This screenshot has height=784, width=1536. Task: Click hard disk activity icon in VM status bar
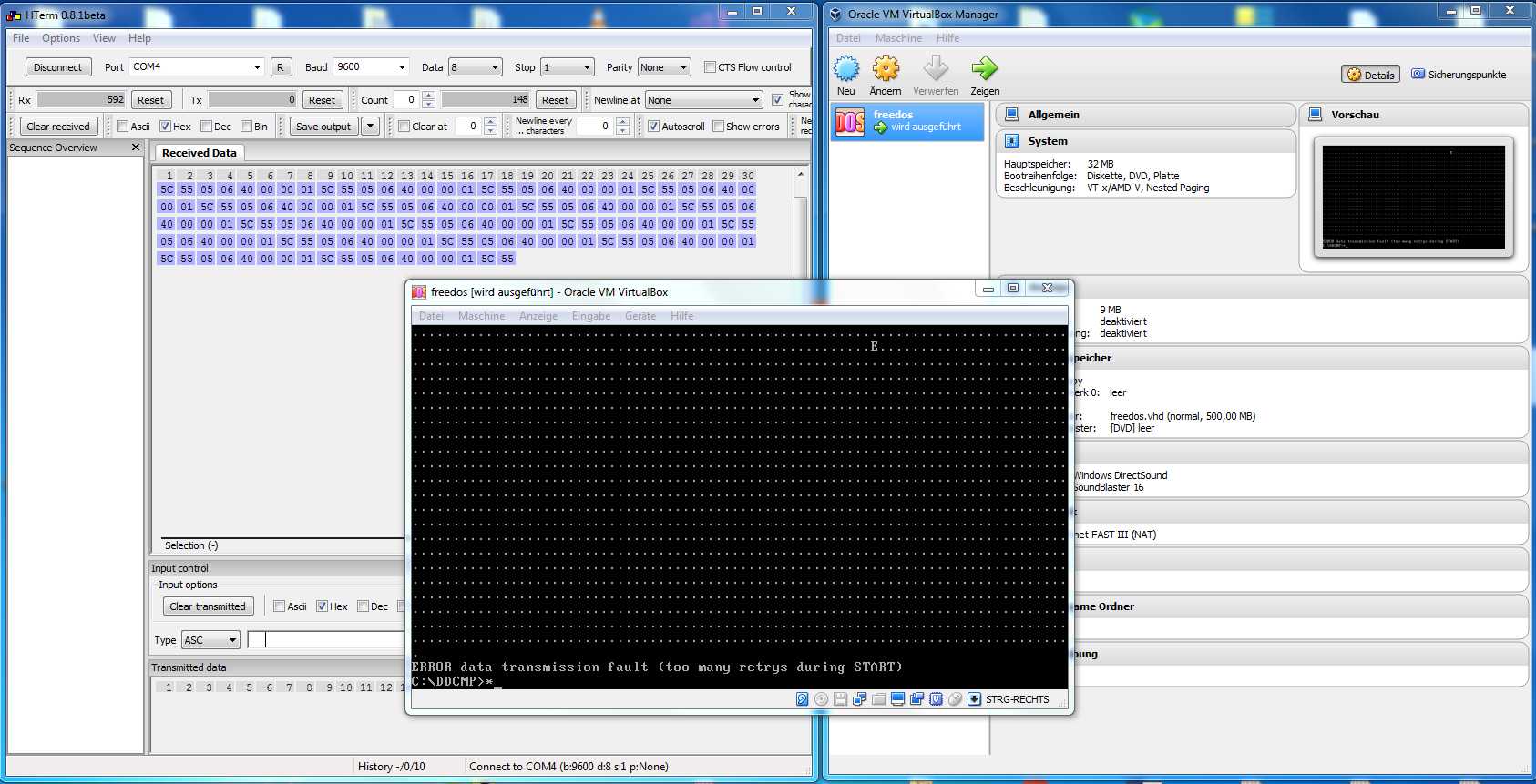803,699
